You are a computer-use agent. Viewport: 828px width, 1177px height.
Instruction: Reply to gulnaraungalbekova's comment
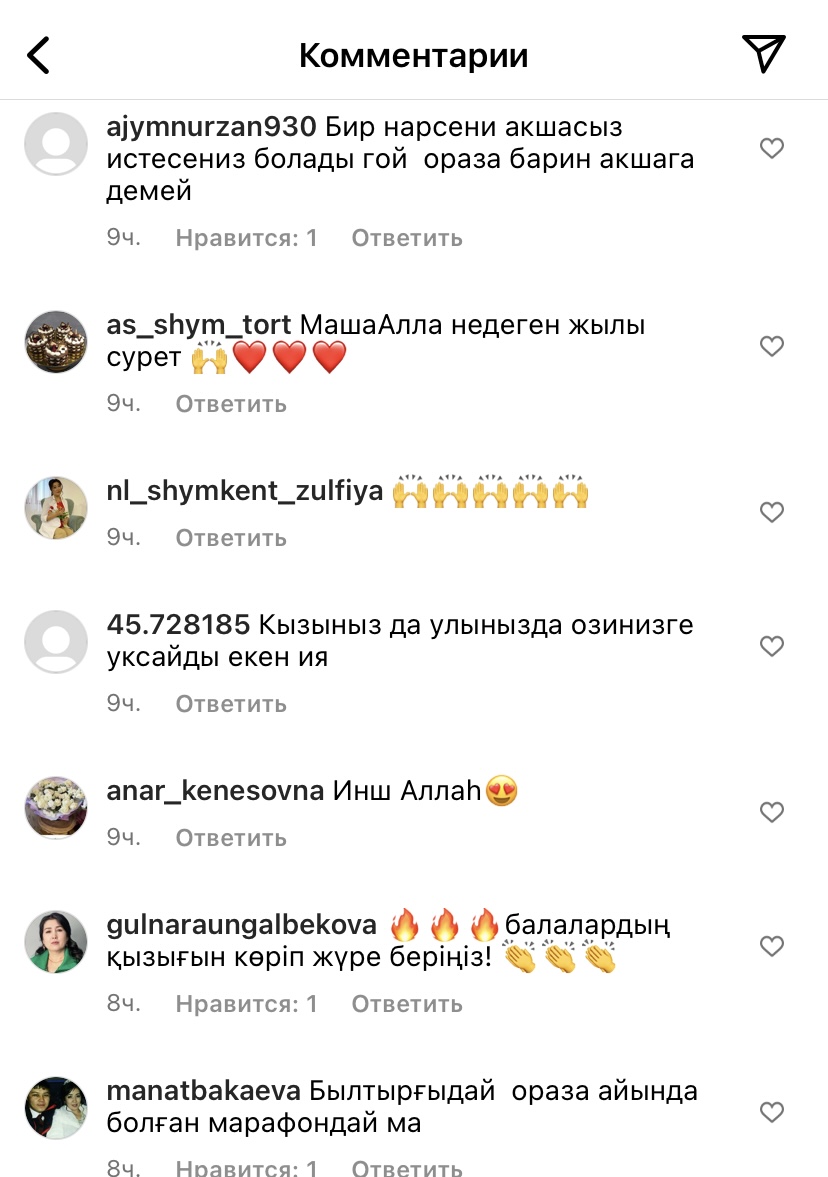(x=407, y=1004)
